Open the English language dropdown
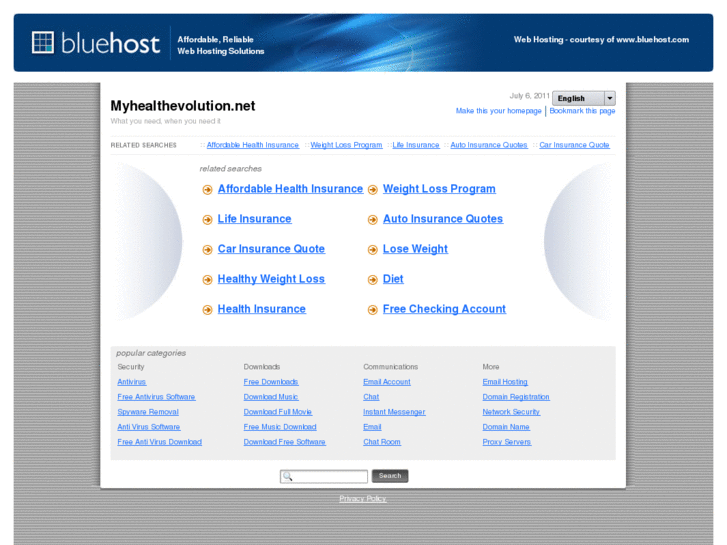727x545 pixels. (x=584, y=98)
